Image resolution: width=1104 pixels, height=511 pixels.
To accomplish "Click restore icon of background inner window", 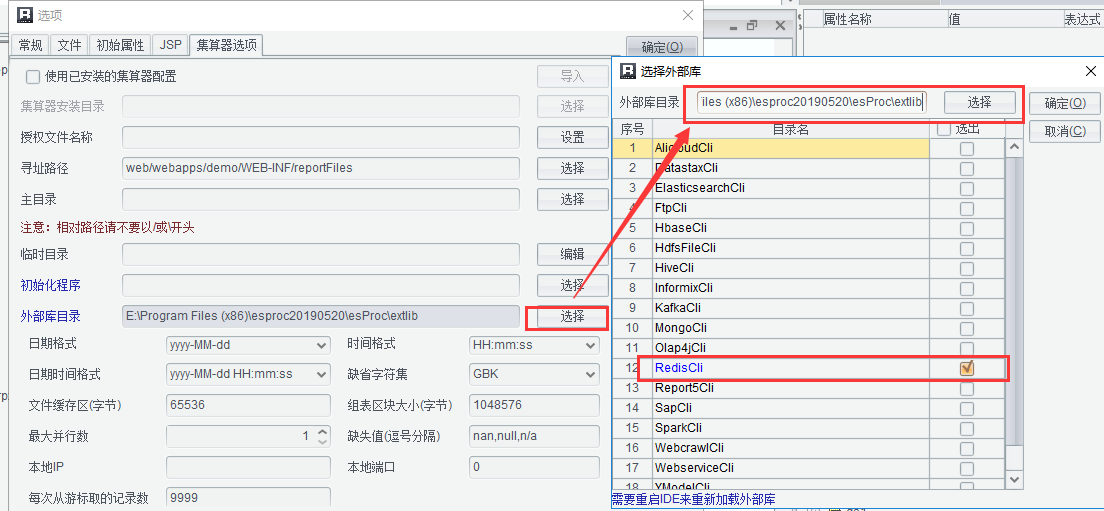I will coord(752,25).
